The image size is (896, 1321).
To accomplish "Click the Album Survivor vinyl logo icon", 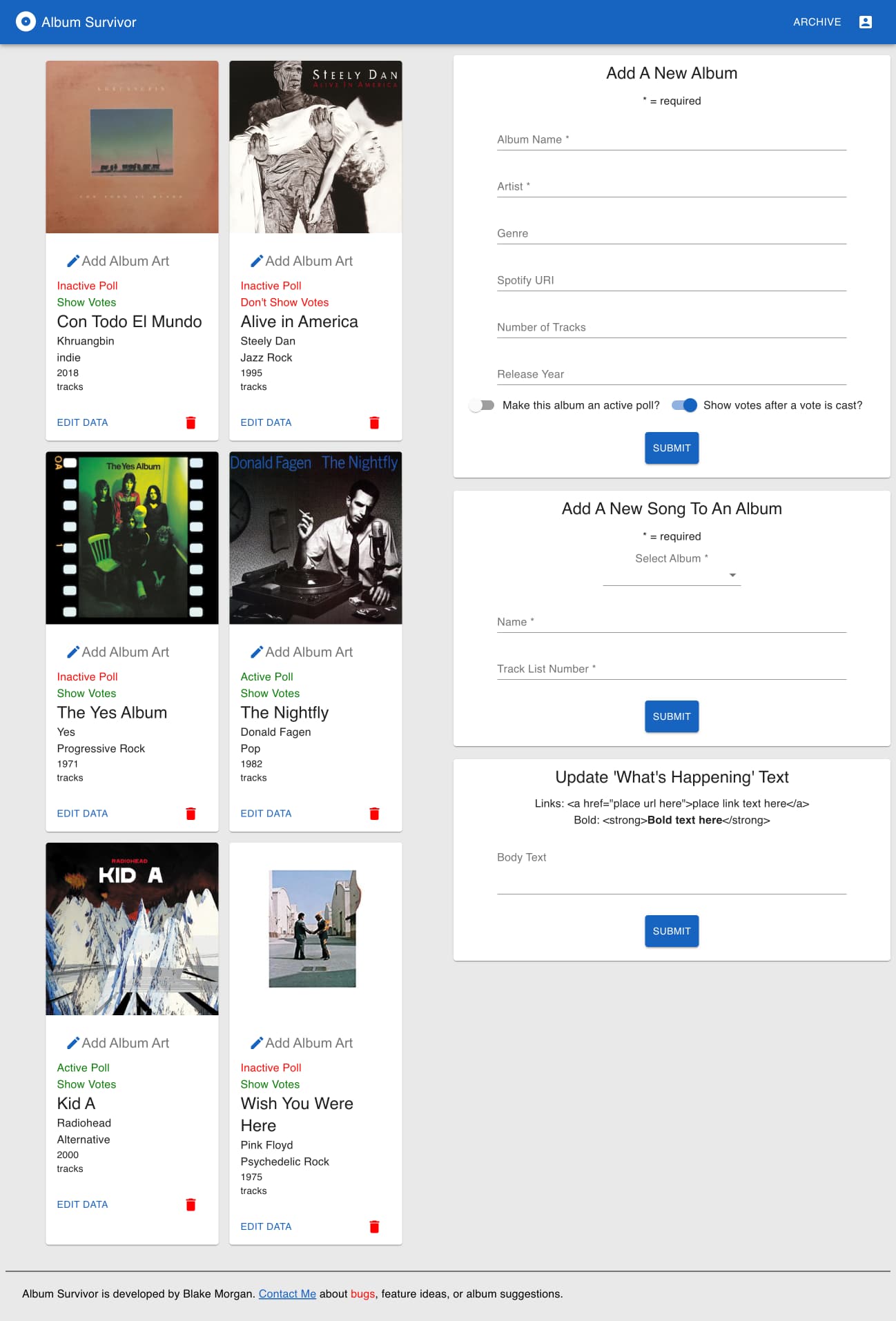I will (26, 22).
